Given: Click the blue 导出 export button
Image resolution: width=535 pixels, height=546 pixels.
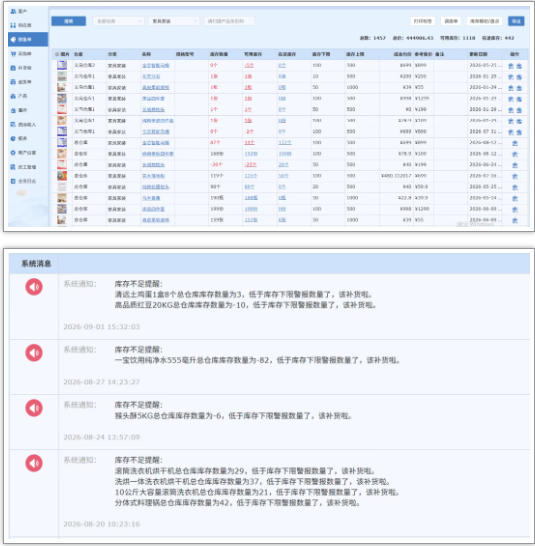Looking at the screenshot, I should (516, 21).
